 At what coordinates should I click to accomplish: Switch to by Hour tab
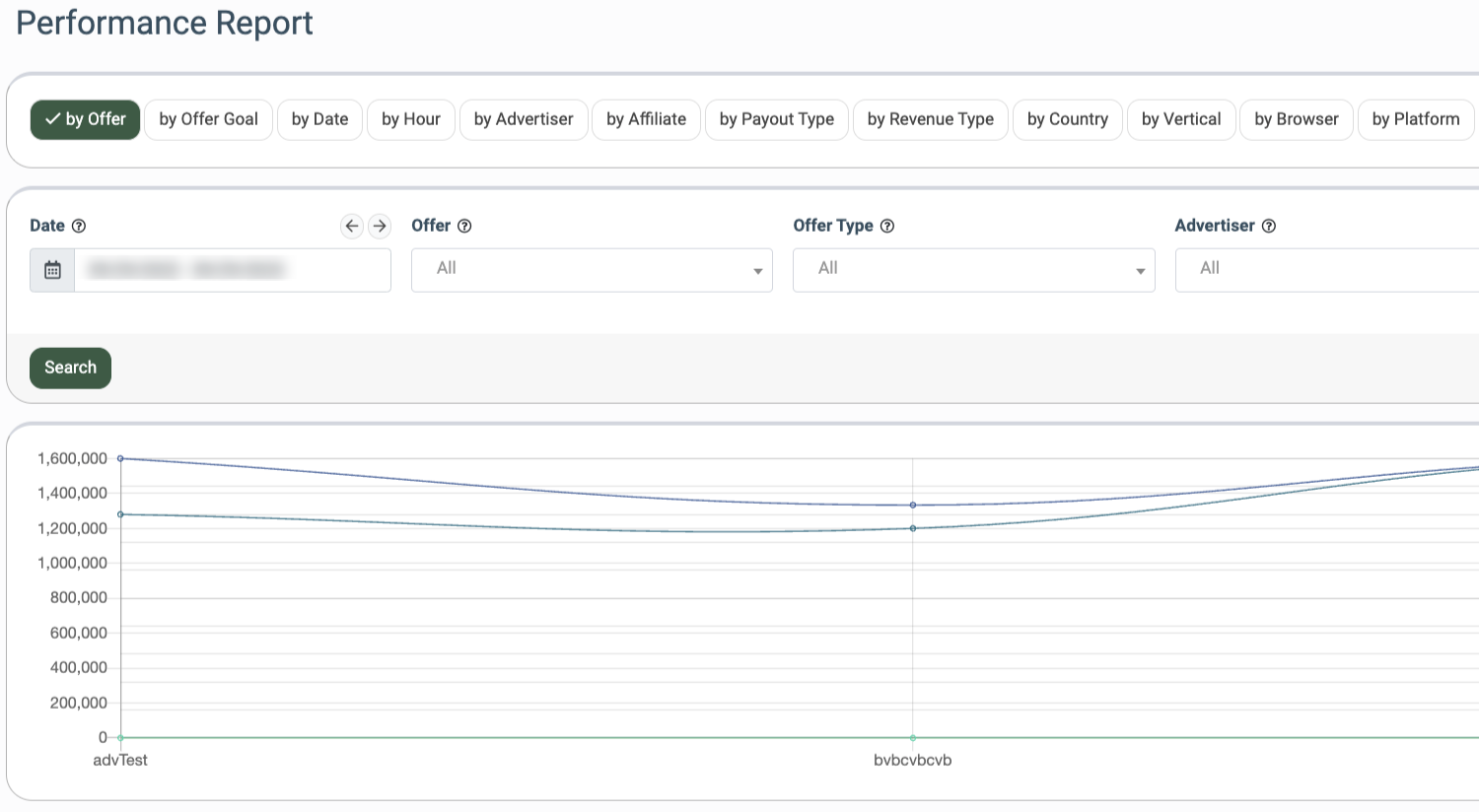coord(411,119)
